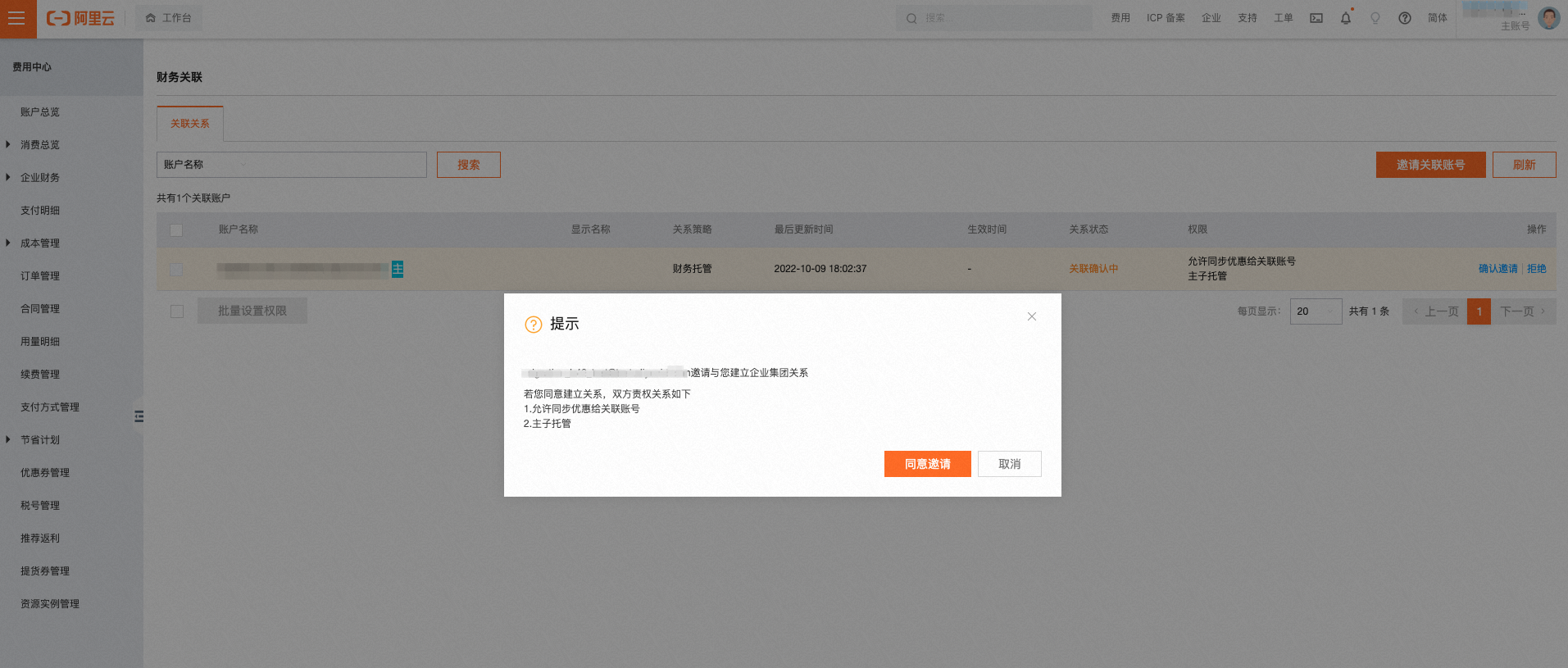Screen dimensions: 1568x668
Task: Click the 搜索 button
Action: point(469,165)
